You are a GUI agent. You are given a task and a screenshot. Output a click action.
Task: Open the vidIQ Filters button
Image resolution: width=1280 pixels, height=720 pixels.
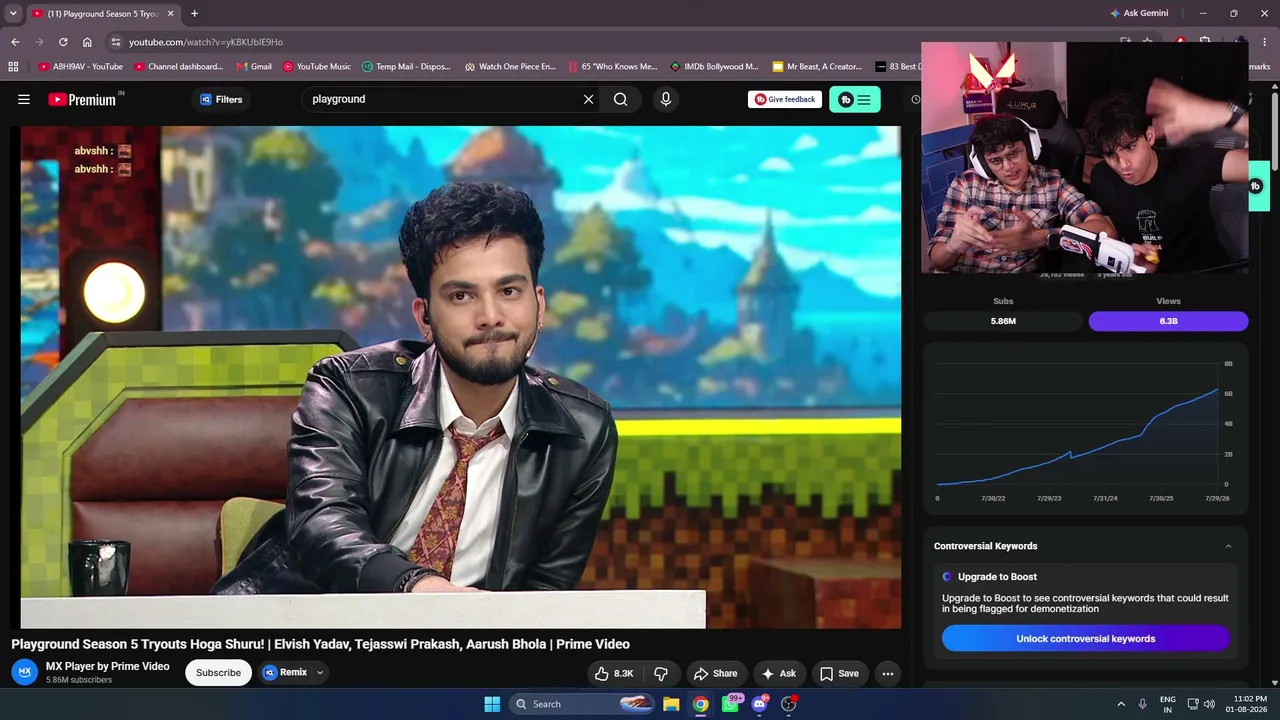click(221, 99)
